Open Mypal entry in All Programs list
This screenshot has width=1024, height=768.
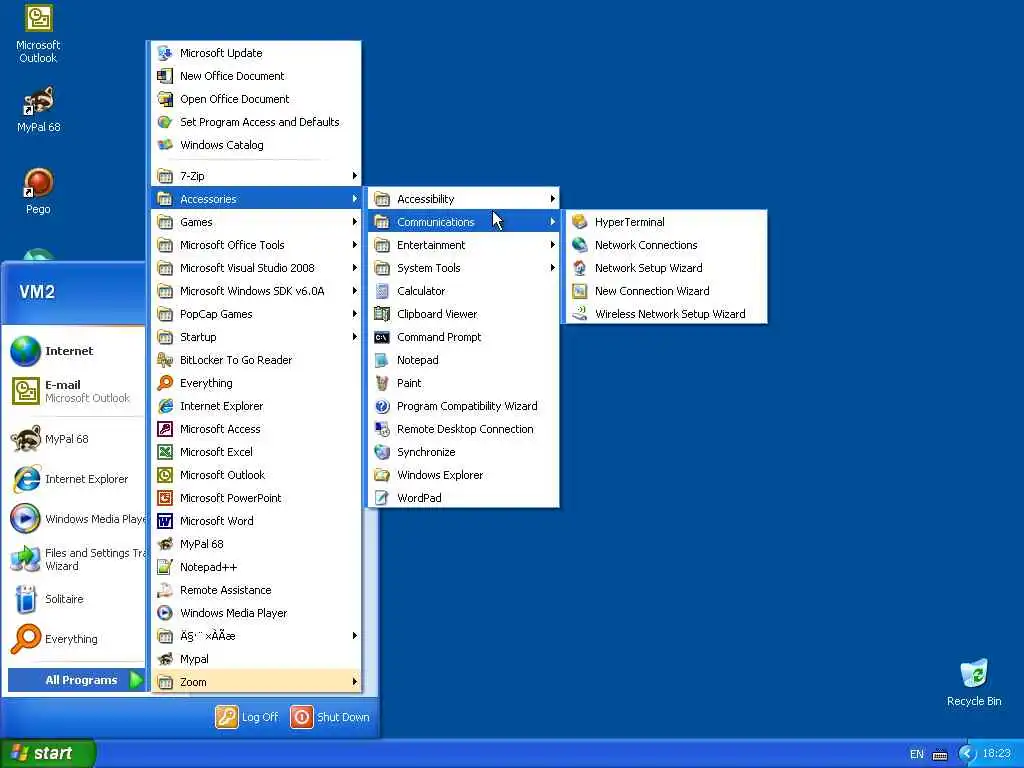pos(257,659)
